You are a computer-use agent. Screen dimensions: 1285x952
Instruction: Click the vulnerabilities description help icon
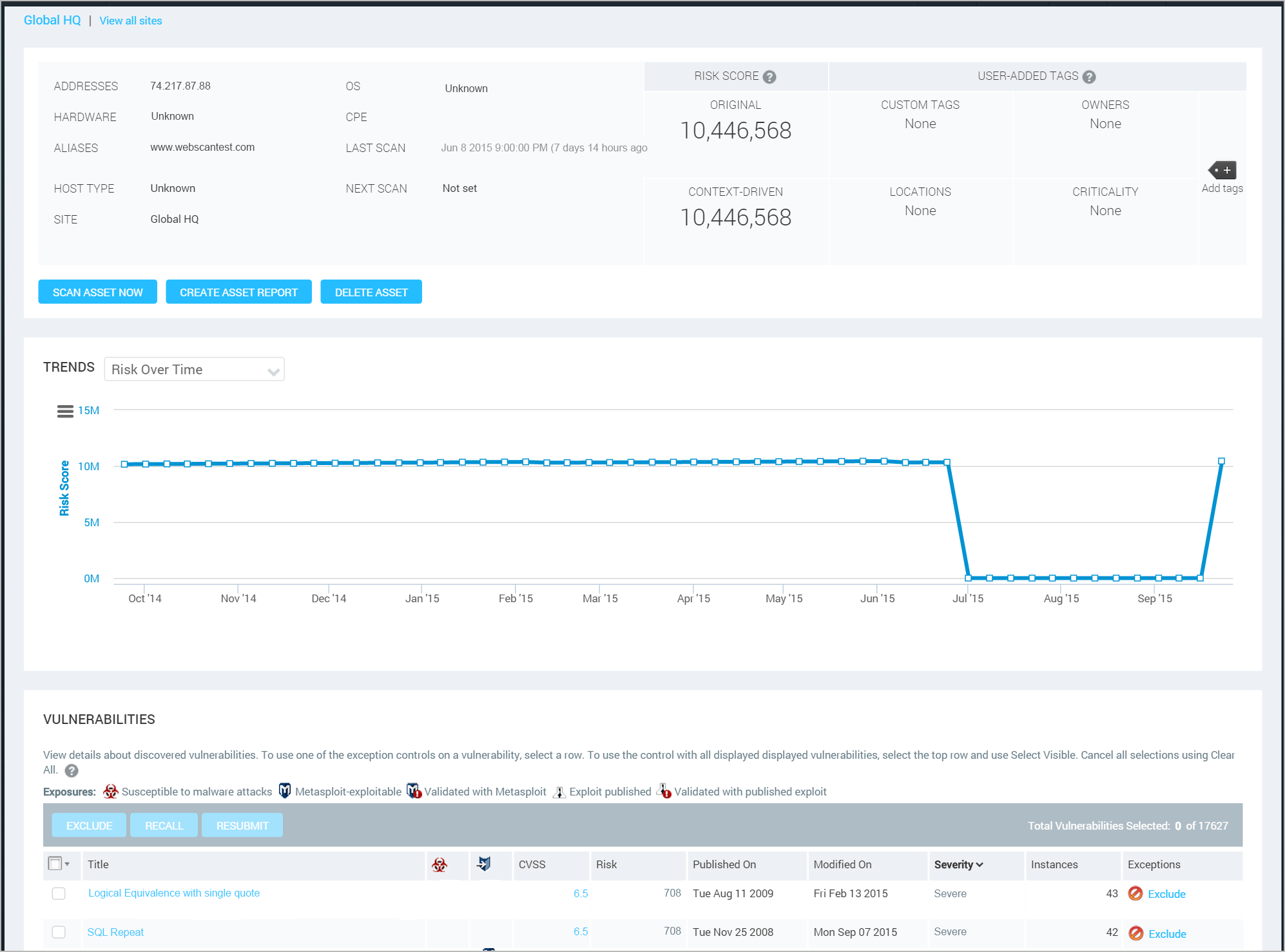click(72, 770)
